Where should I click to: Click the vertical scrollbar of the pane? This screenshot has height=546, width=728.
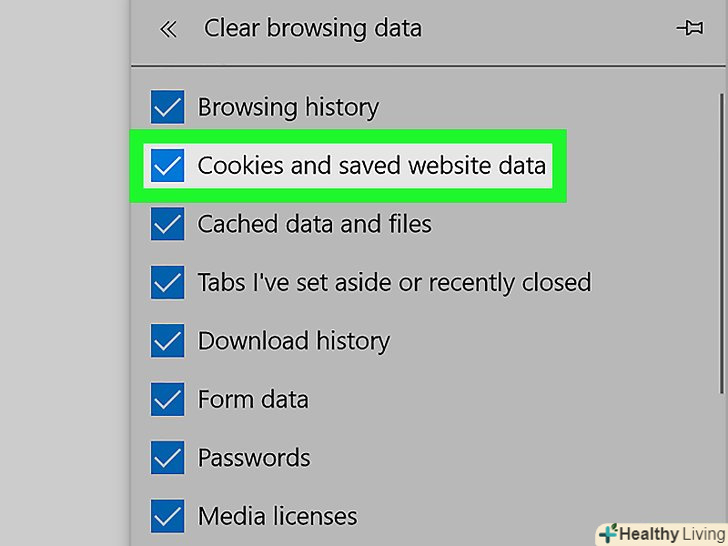(x=721, y=240)
